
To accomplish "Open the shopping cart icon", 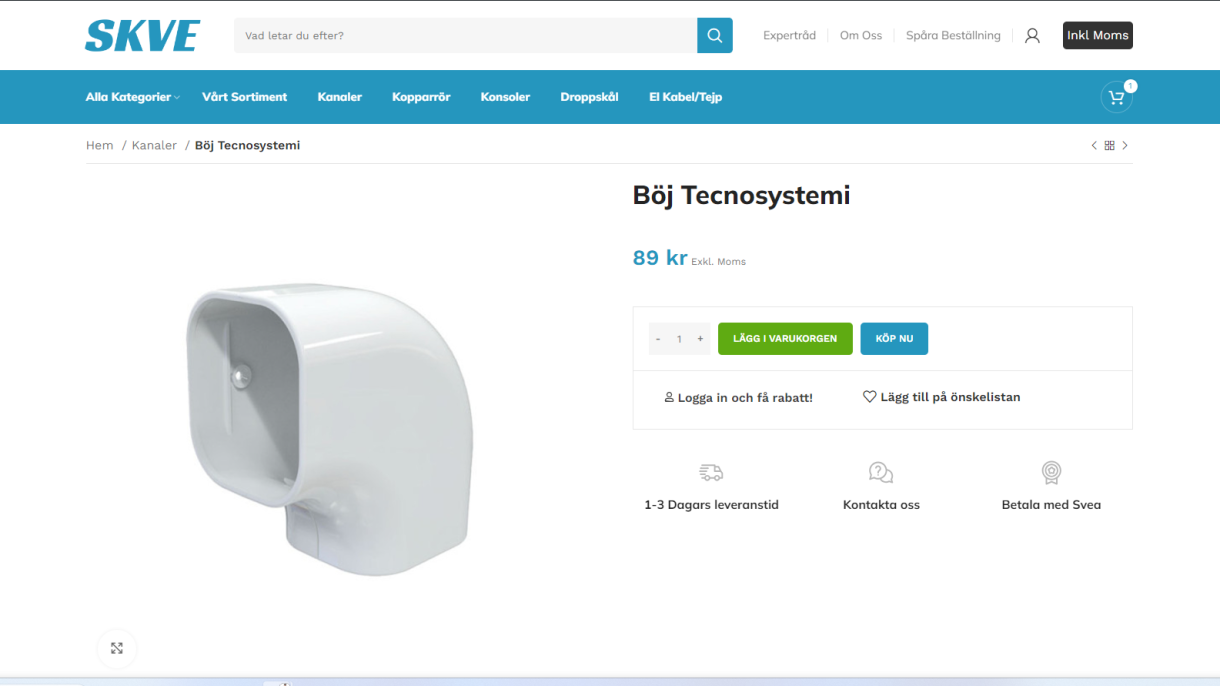I will [1117, 97].
